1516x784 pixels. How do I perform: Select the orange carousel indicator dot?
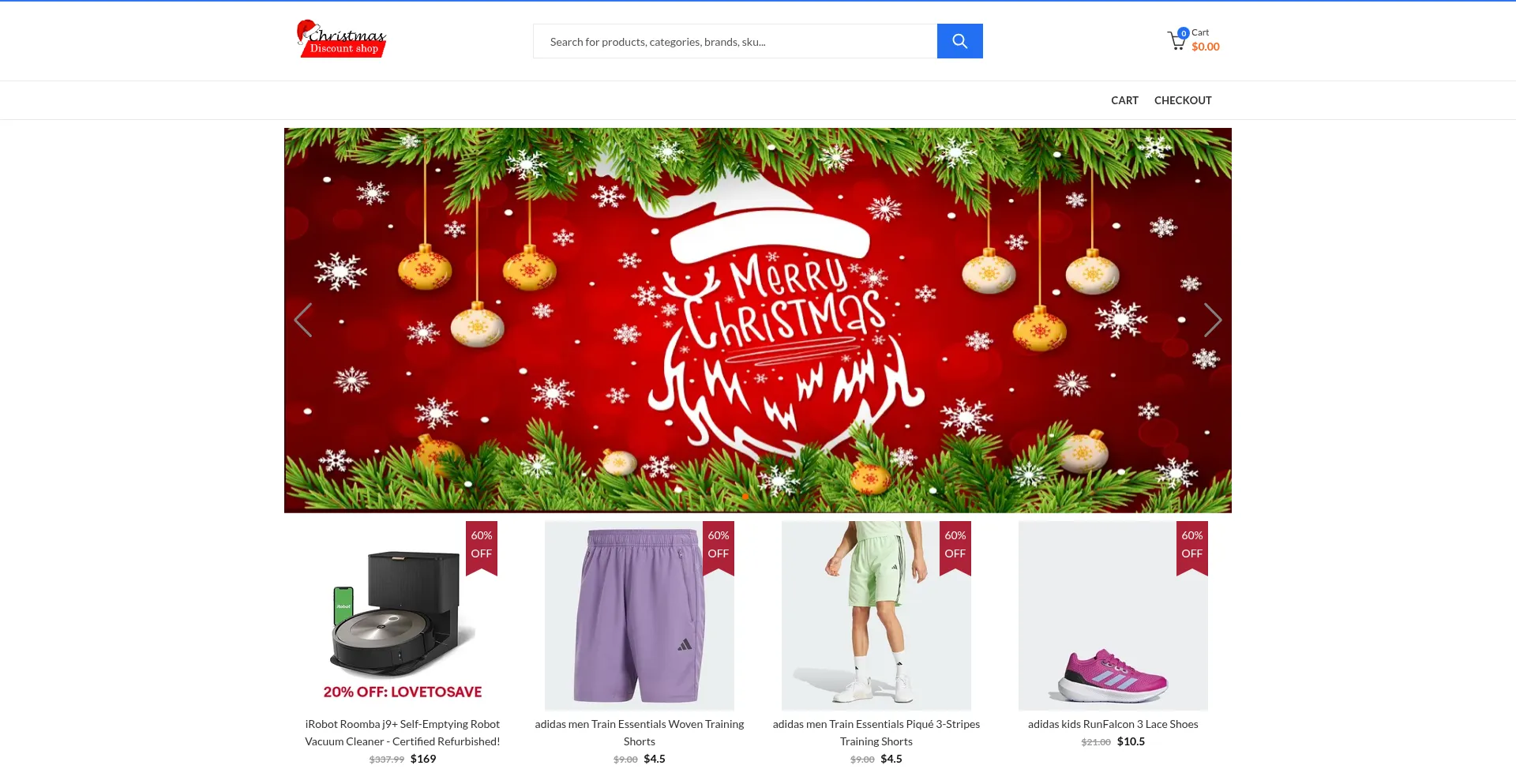[x=745, y=497]
